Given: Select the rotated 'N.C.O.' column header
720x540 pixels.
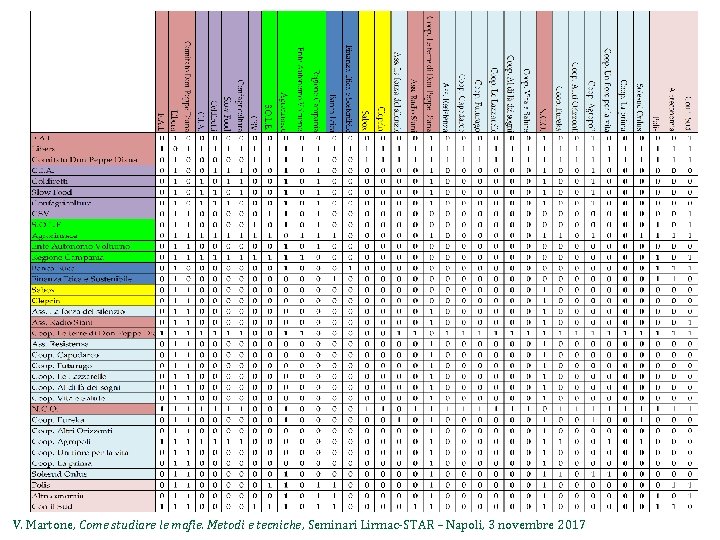Looking at the screenshot, I should click(543, 120).
